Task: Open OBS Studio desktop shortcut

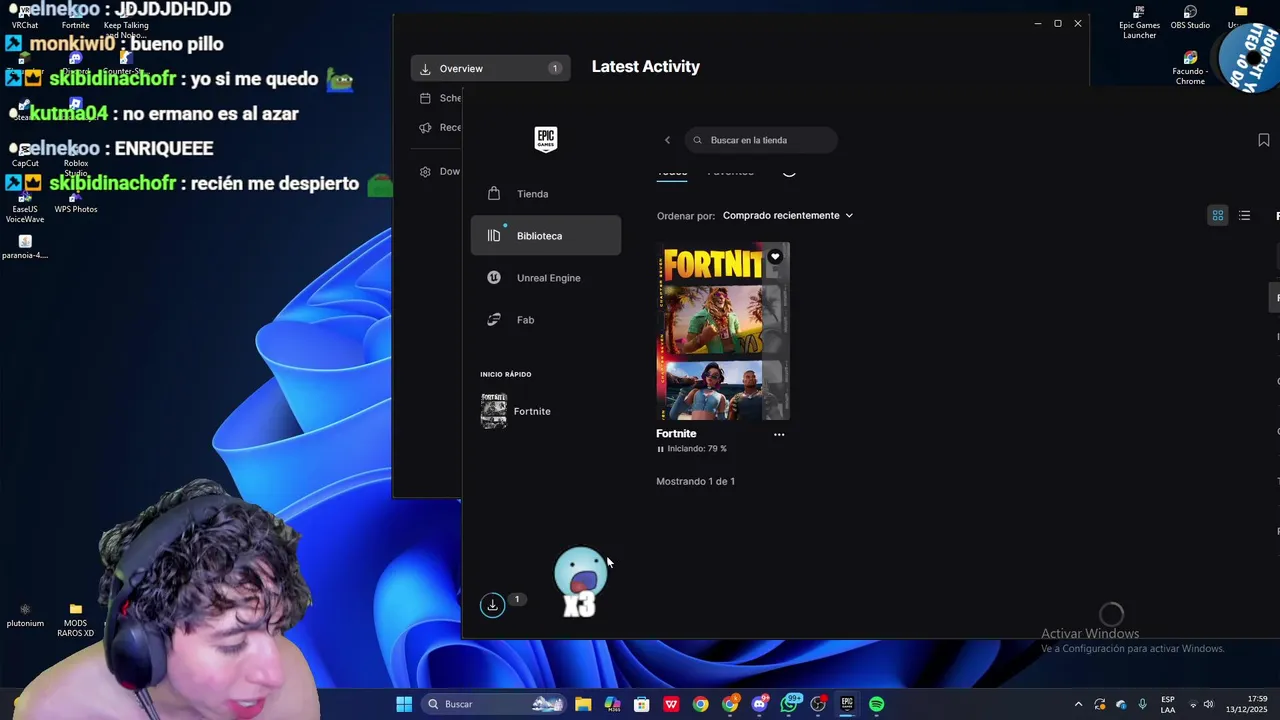Action: 1190,18
